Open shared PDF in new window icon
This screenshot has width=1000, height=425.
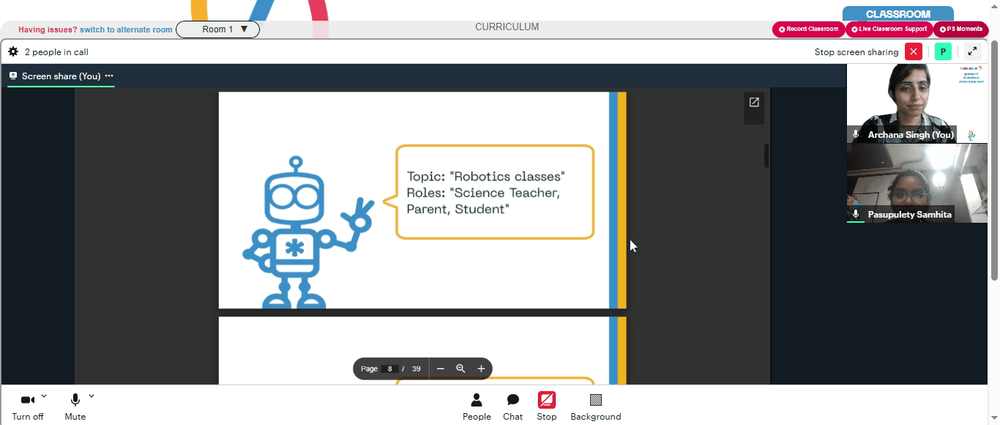[x=754, y=102]
